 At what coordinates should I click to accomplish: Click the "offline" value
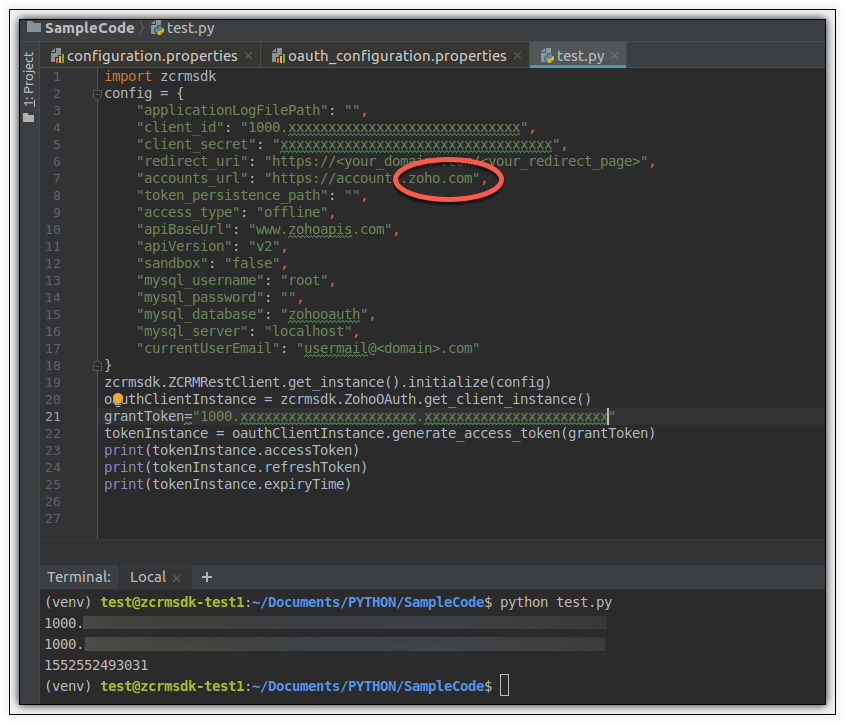coord(292,212)
